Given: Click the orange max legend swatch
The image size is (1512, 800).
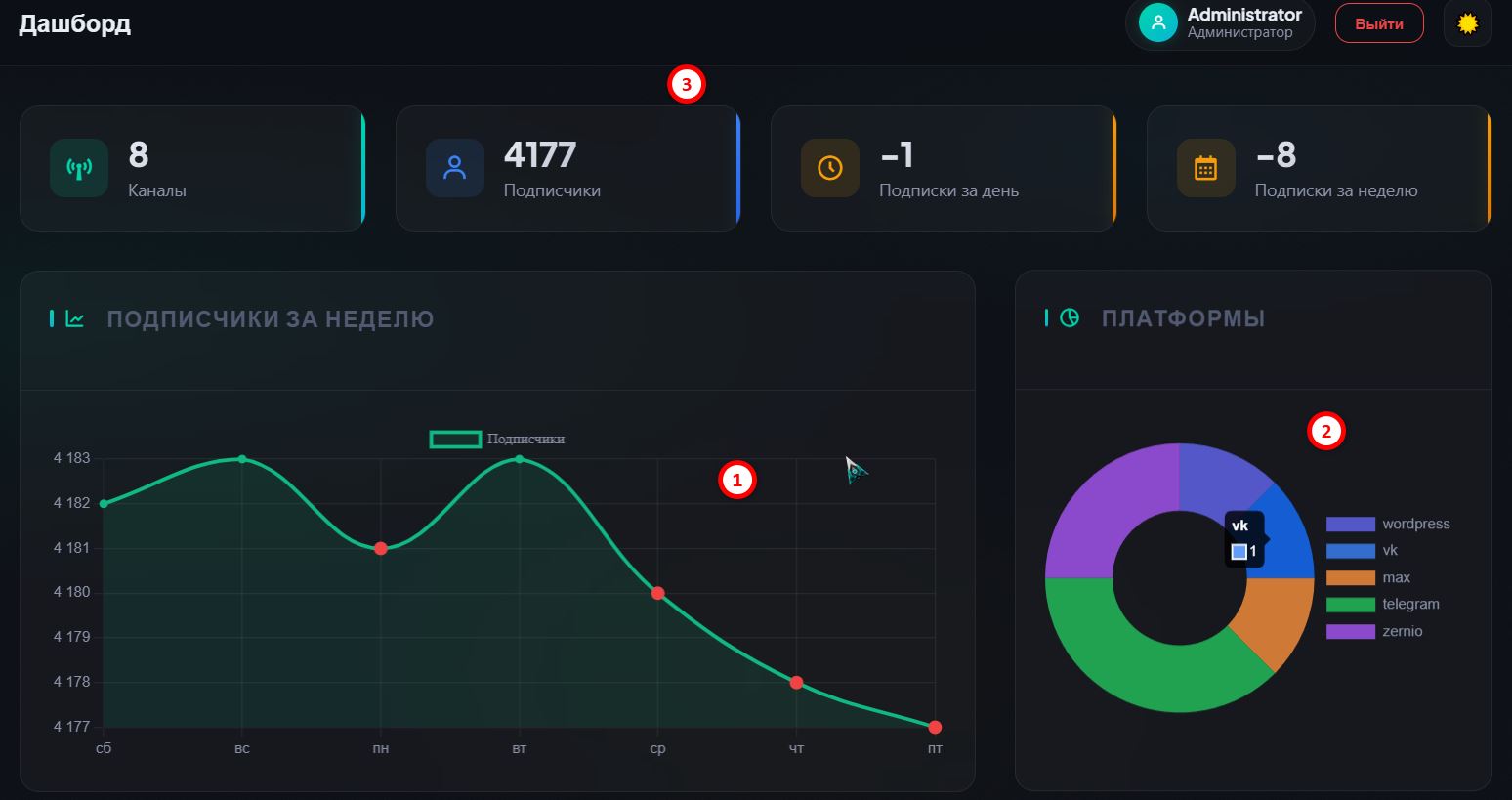Looking at the screenshot, I should pos(1350,577).
